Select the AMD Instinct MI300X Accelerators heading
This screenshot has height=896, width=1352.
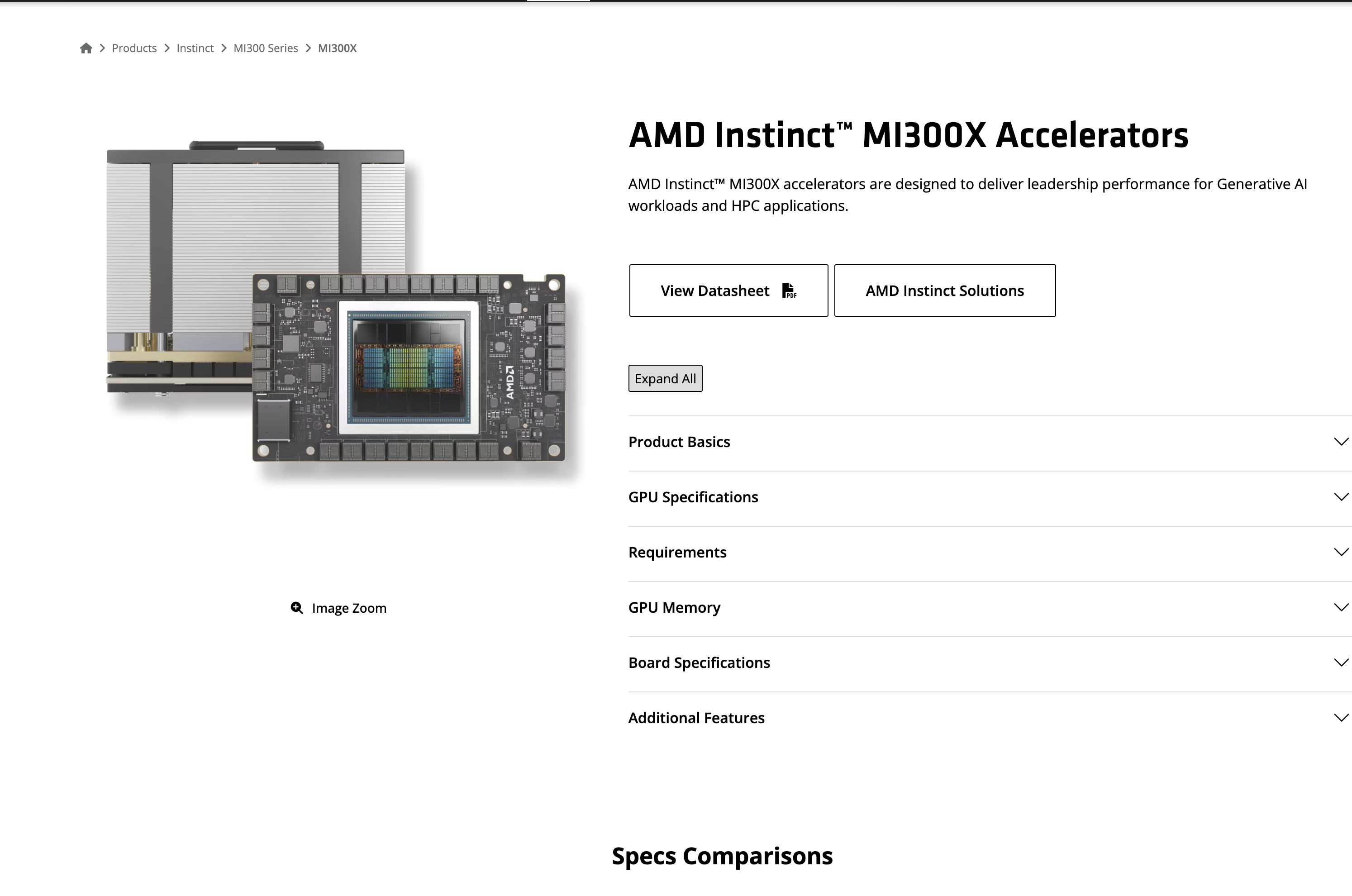908,135
